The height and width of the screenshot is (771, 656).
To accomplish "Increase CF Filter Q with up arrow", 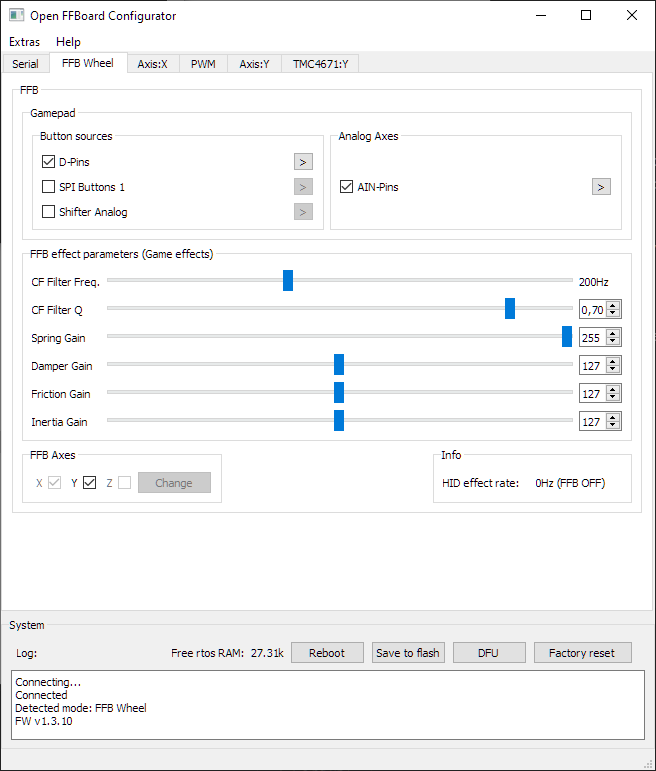I will coord(613,305).
